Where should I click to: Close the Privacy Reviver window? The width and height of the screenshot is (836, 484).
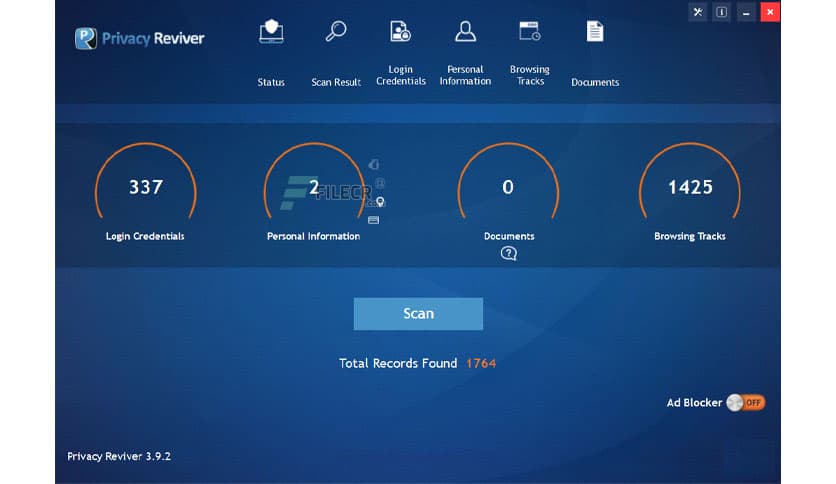click(x=770, y=12)
